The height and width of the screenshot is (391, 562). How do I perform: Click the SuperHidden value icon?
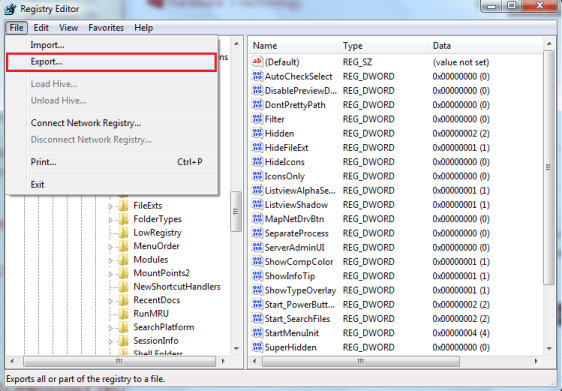pyautogui.click(x=257, y=347)
